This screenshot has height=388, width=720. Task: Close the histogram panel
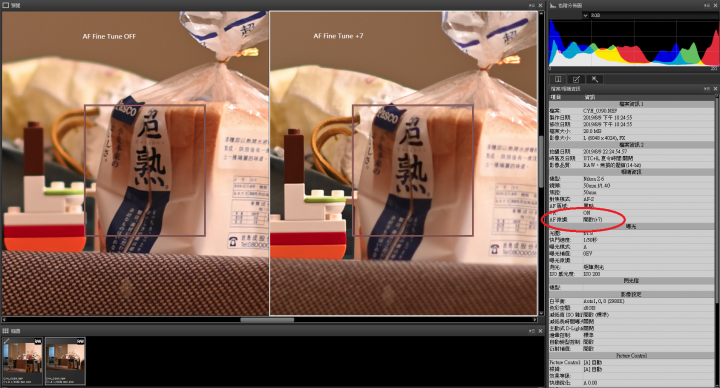pos(715,5)
